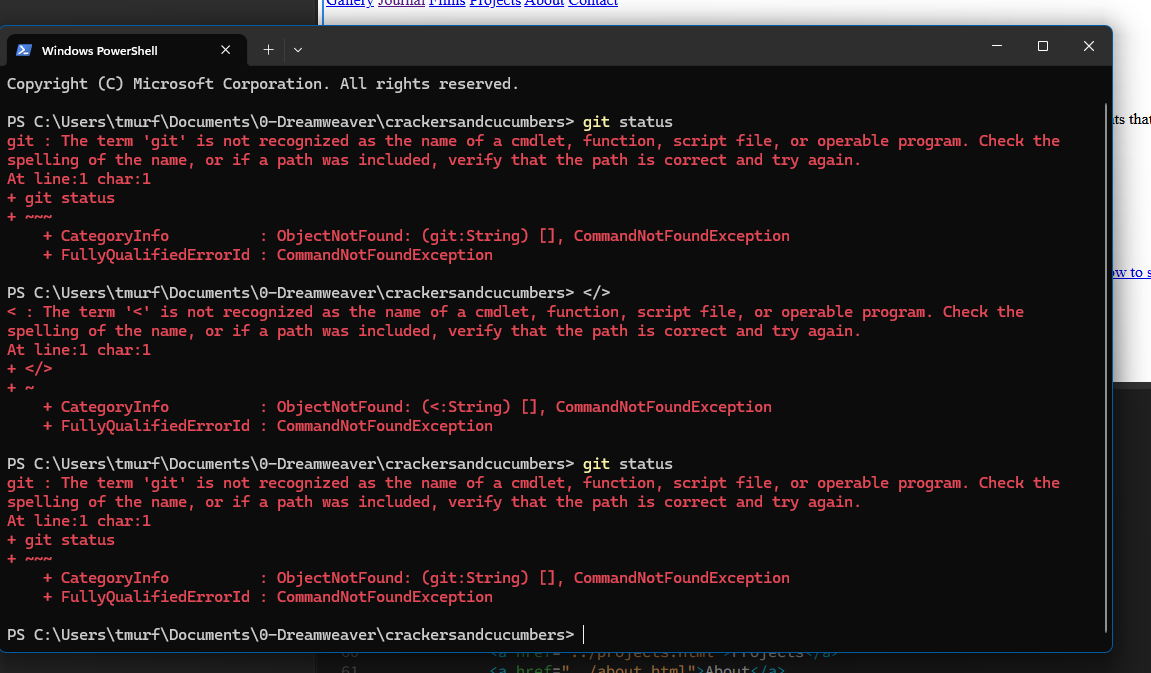Screen dimensions: 1151x673
Task: Click the '</>' command typed at the prompt
Action: pyautogui.click(x=596, y=292)
